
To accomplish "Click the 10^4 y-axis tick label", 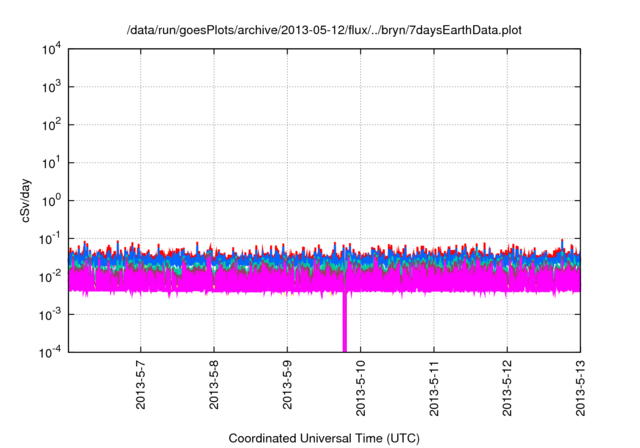I will click(x=51, y=49).
